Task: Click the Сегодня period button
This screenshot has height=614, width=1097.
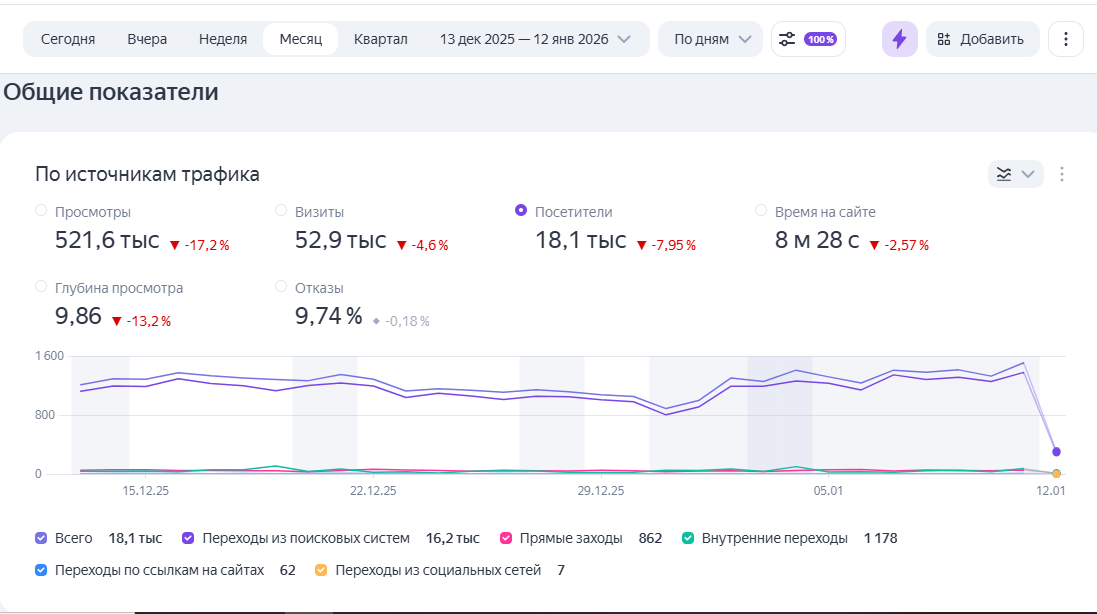Action: point(68,39)
